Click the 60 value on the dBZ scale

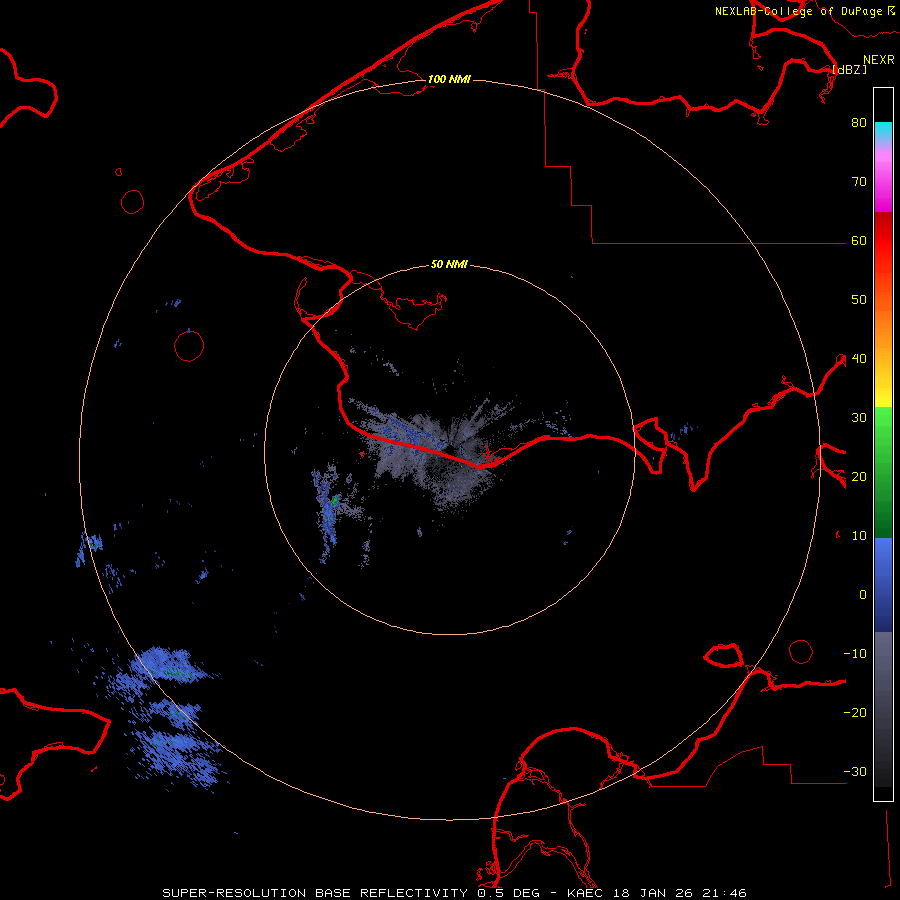[x=859, y=241]
